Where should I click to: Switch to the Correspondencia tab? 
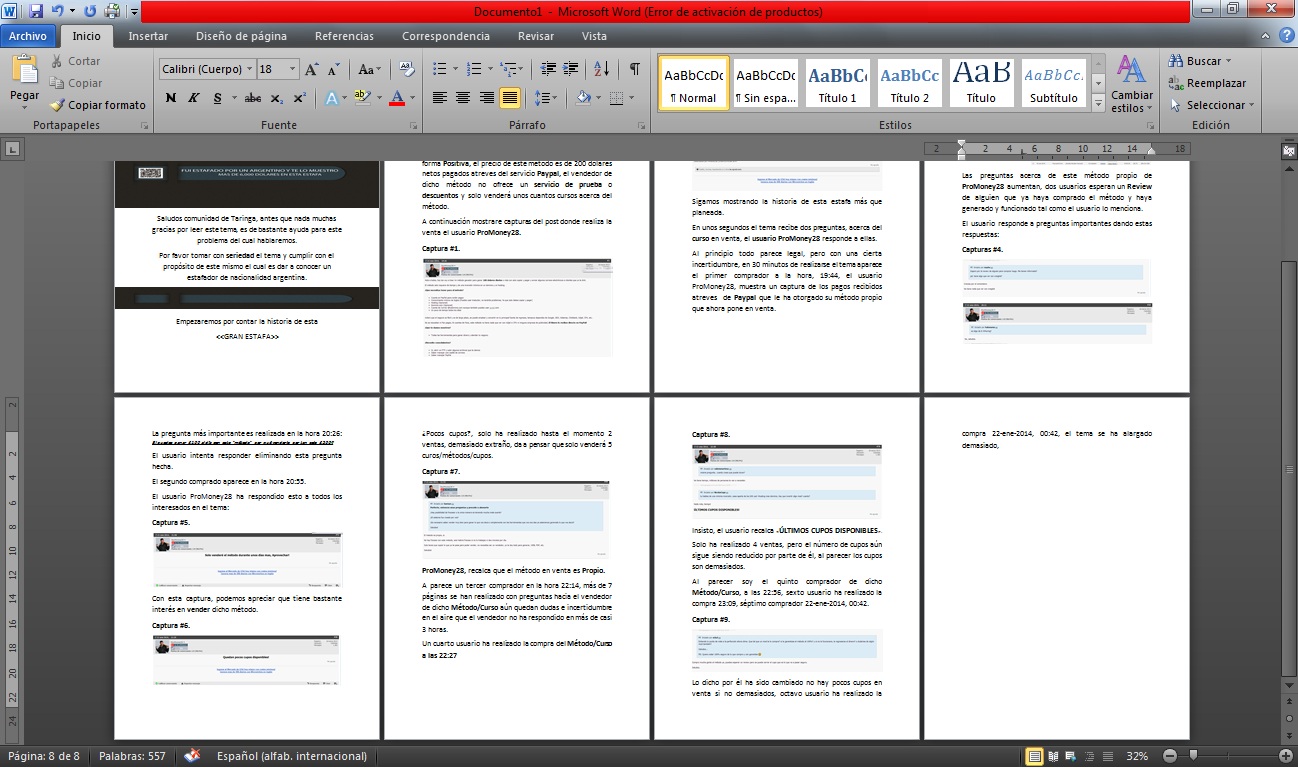point(446,36)
